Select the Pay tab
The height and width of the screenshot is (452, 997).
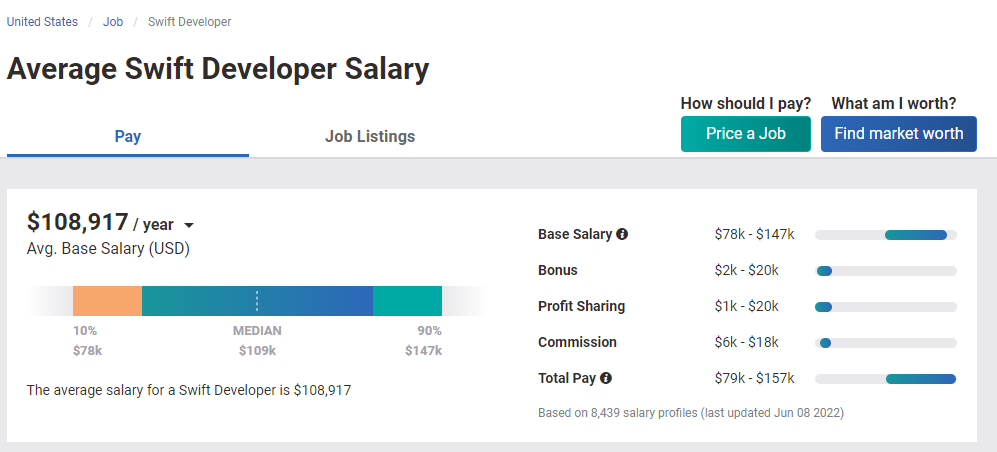(x=128, y=136)
